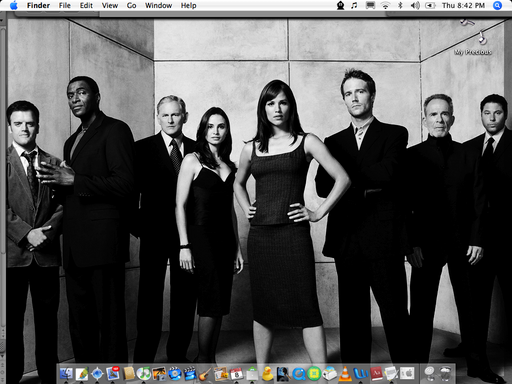Open the Go menu
Viewport: 512px width, 384px height.
(131, 5)
